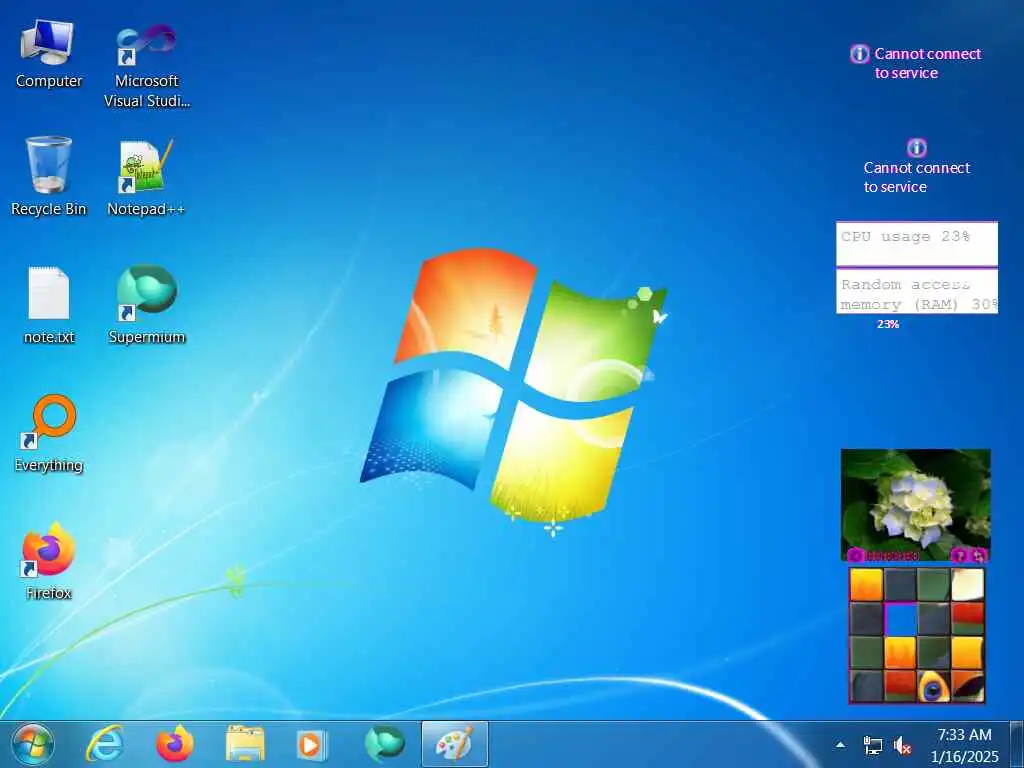Select the Everything search shortcut

[48, 433]
